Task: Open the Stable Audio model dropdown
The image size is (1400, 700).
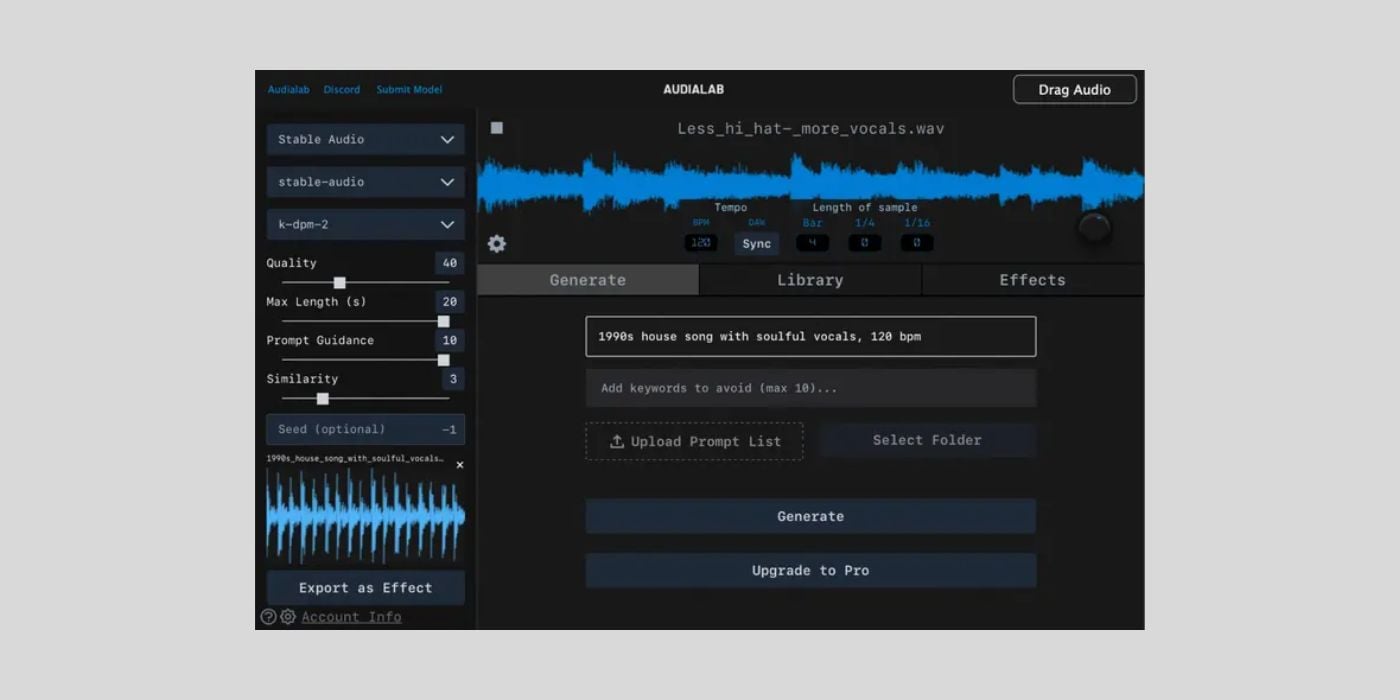Action: coord(365,139)
